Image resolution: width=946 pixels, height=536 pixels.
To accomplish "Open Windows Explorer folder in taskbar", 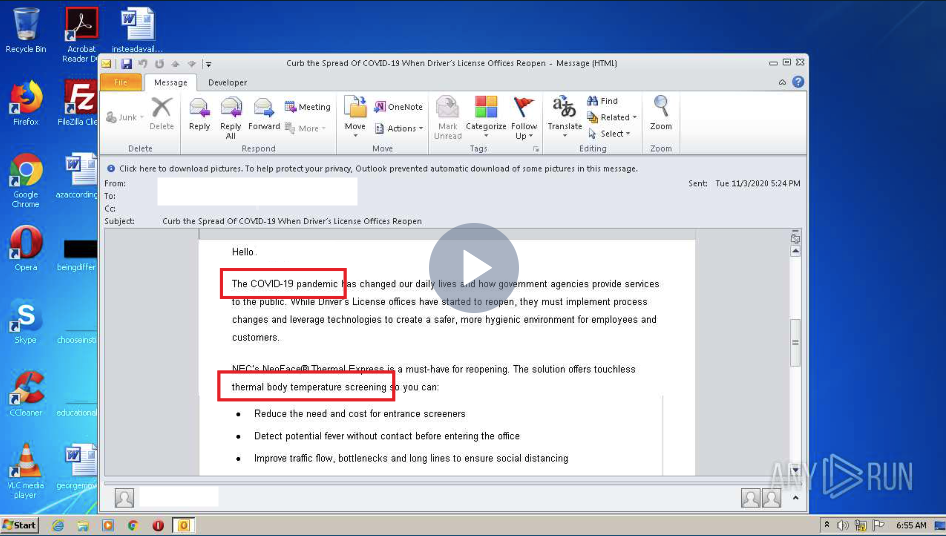I will [x=83, y=525].
